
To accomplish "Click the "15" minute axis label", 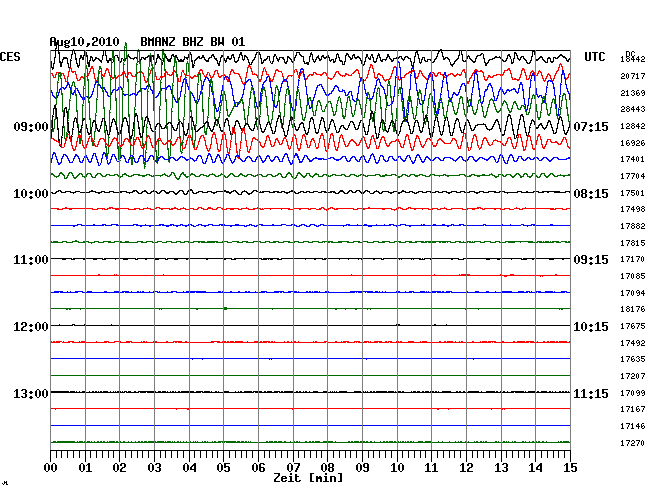I will click(x=570, y=468).
